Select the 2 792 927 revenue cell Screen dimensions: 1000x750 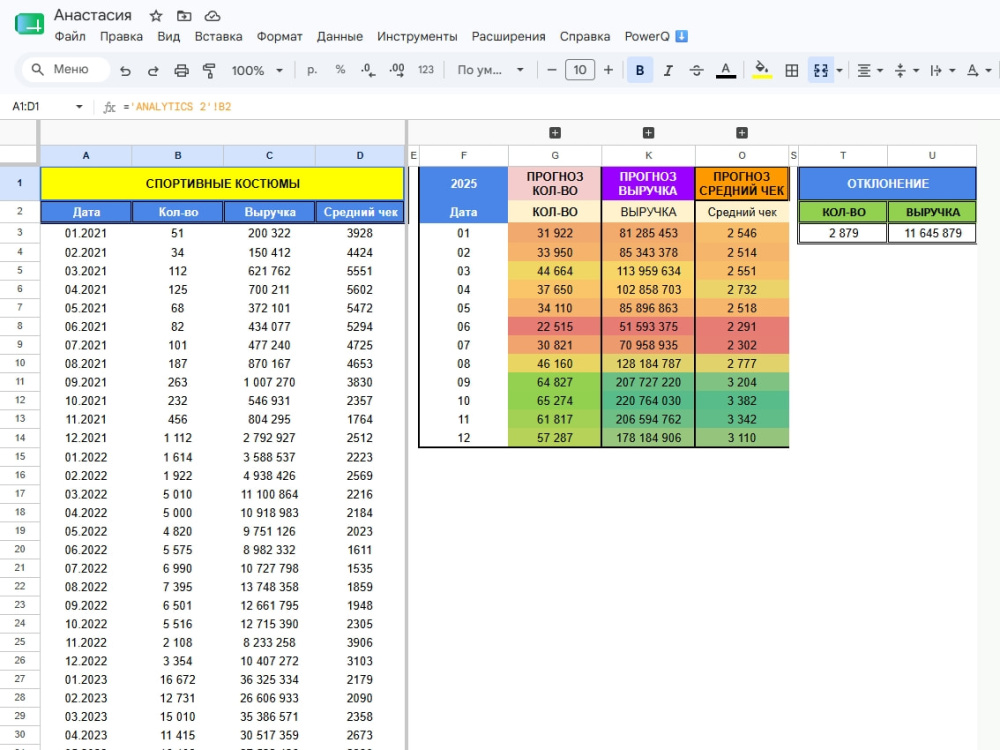(x=269, y=438)
